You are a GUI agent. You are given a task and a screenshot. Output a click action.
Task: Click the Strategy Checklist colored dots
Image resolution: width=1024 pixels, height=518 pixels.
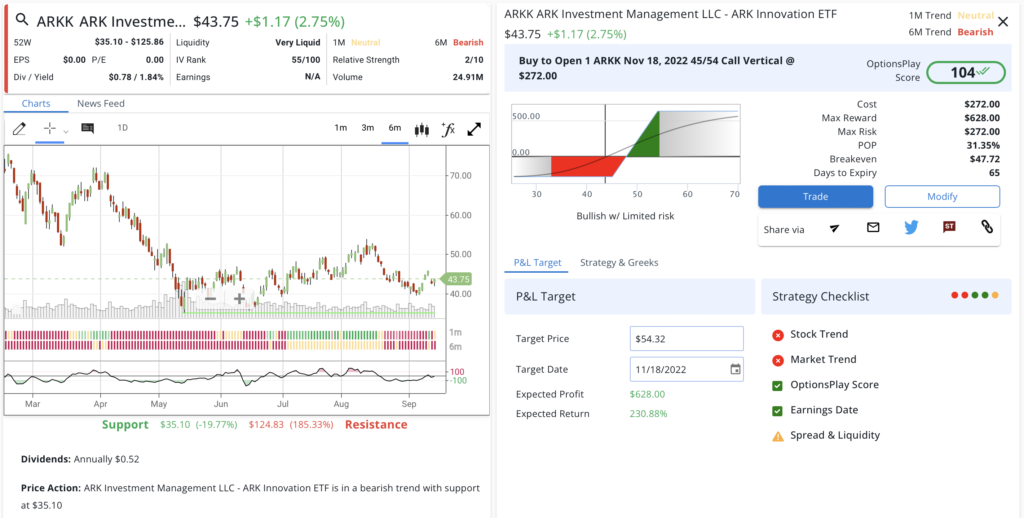pos(975,295)
